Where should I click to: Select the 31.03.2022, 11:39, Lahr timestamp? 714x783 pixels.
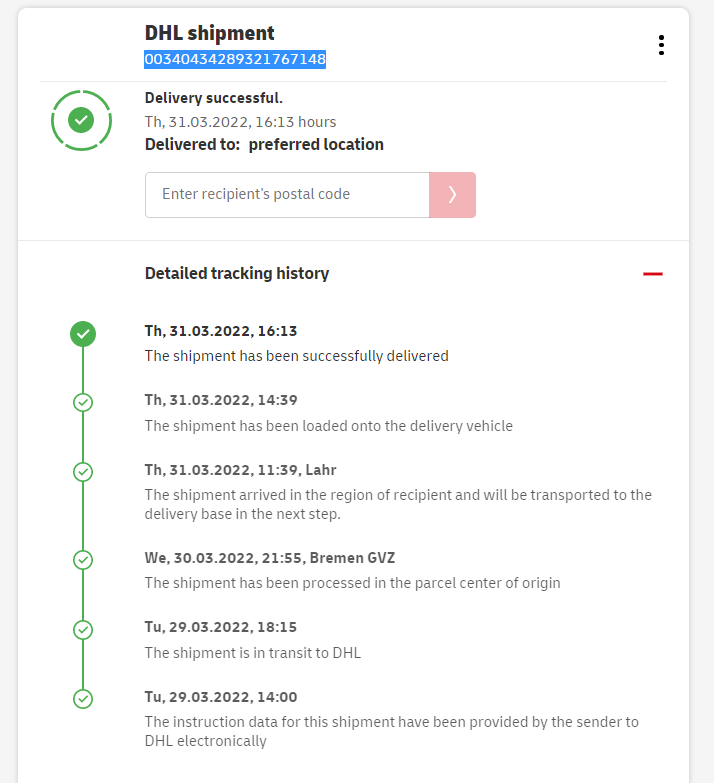[x=241, y=470]
